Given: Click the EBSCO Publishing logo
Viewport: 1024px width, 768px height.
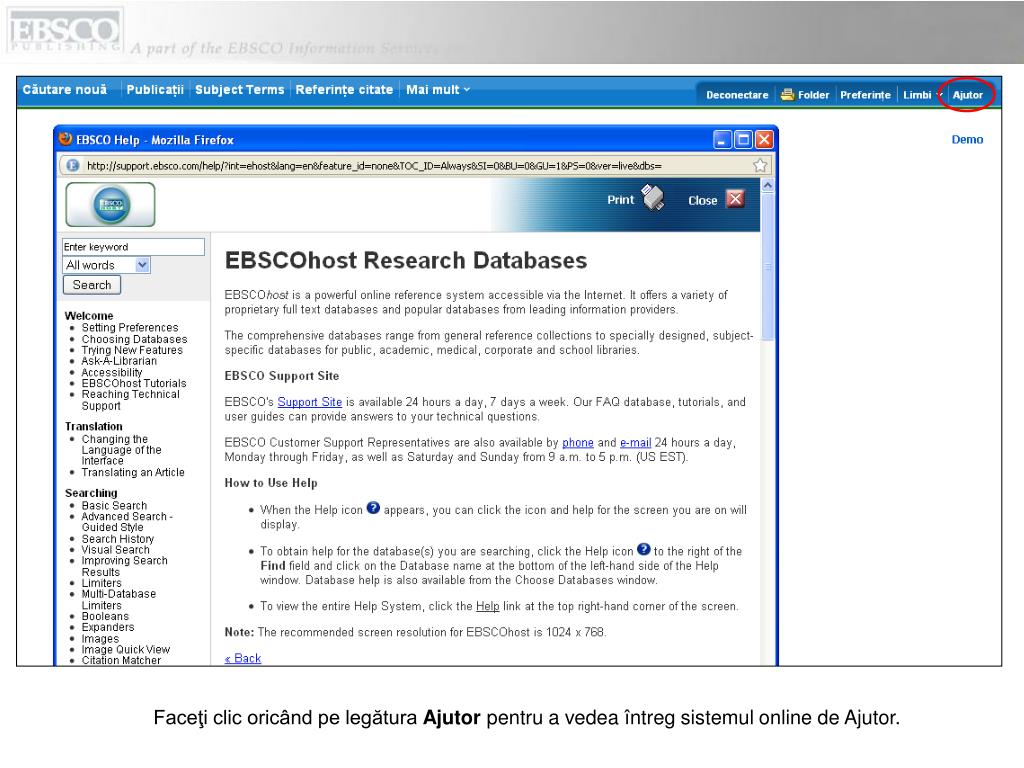Looking at the screenshot, I should [64, 31].
